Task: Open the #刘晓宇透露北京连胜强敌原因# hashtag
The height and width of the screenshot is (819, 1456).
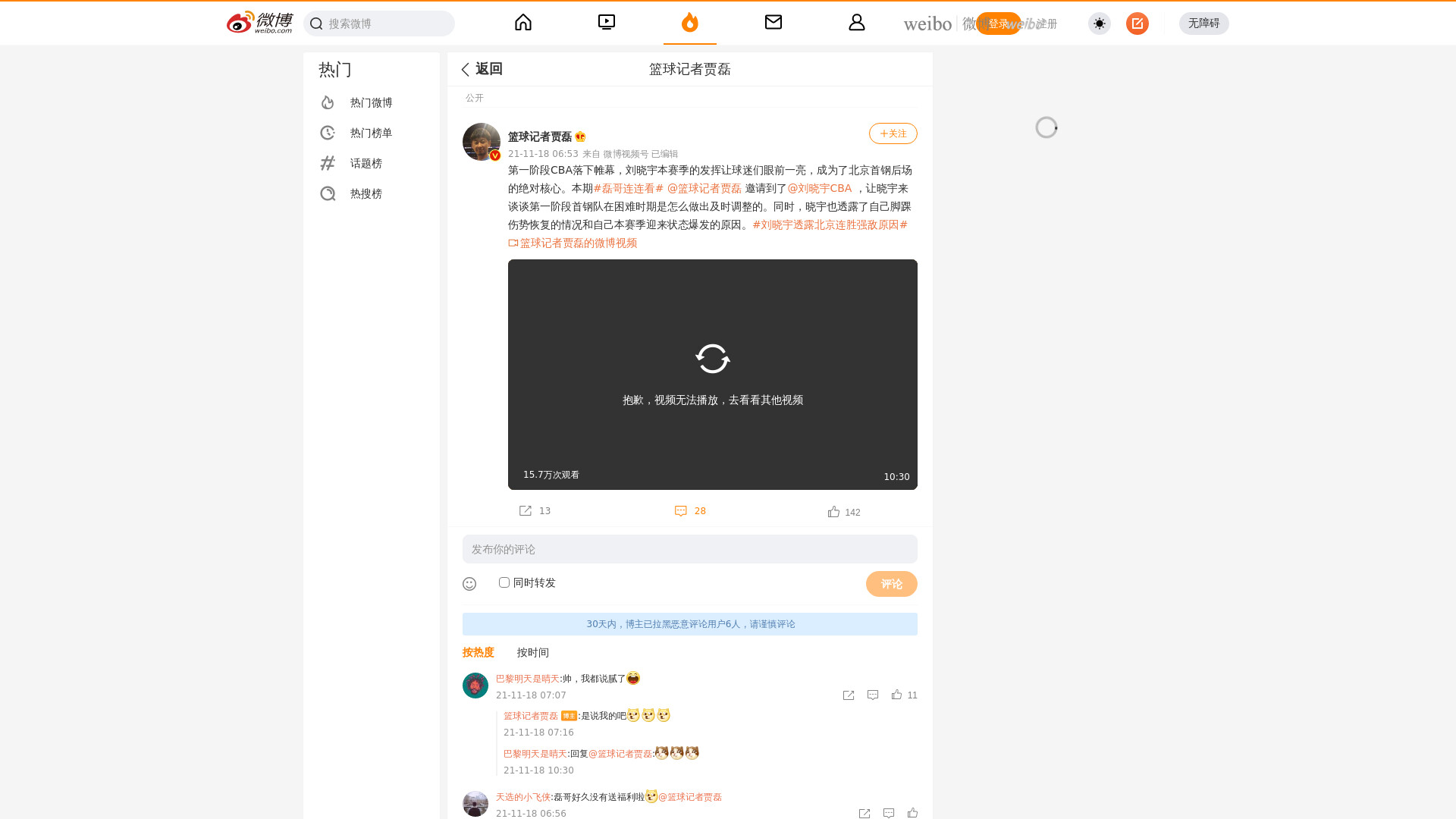Action: tap(830, 224)
